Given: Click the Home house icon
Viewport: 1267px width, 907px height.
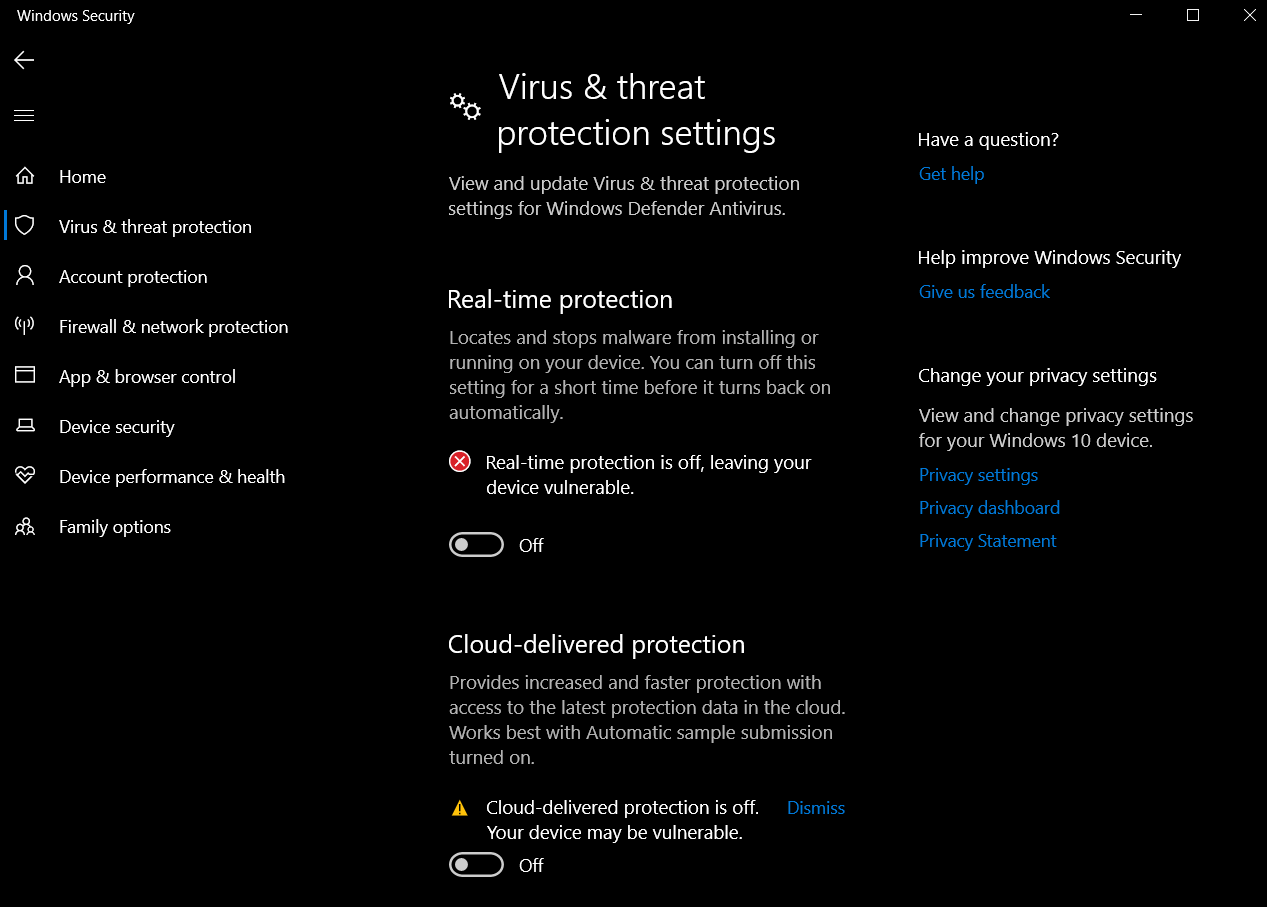Looking at the screenshot, I should 25,177.
